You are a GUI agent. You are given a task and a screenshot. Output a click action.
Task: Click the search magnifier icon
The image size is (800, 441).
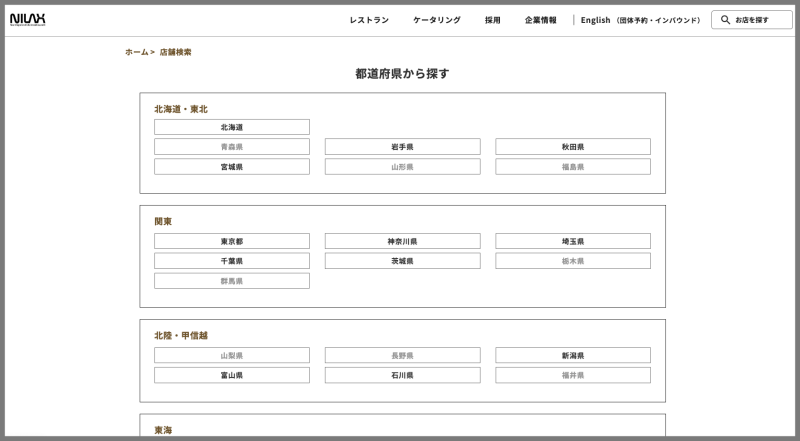point(725,19)
